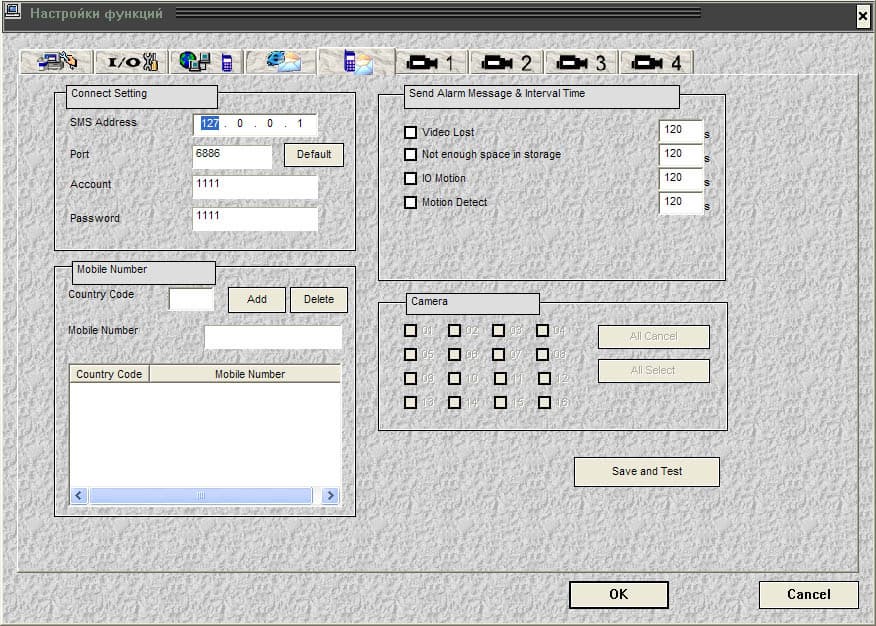
Task: Click the All Select button
Action: click(654, 371)
